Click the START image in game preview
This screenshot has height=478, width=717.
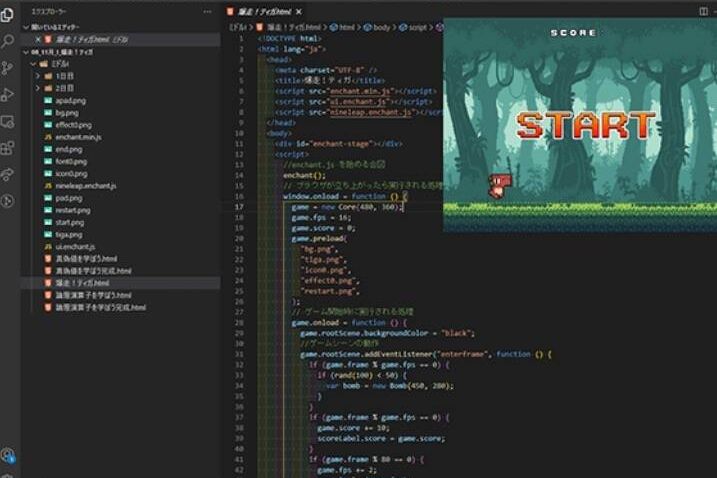[x=586, y=125]
